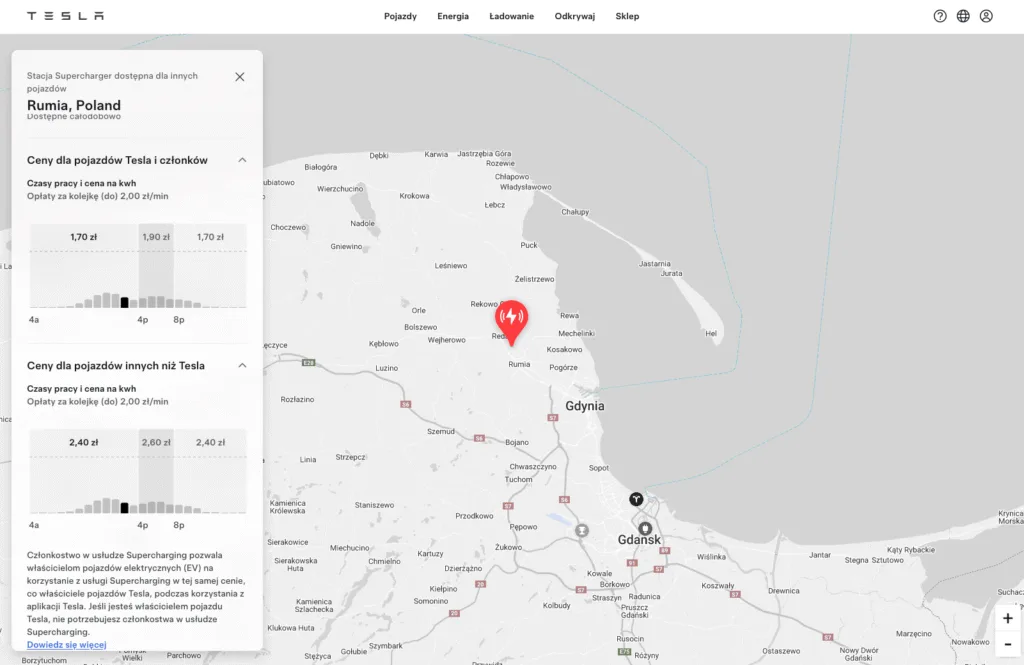Image resolution: width=1024 pixels, height=665 pixels.
Task: Select the Energia navigation item
Action: 453,16
